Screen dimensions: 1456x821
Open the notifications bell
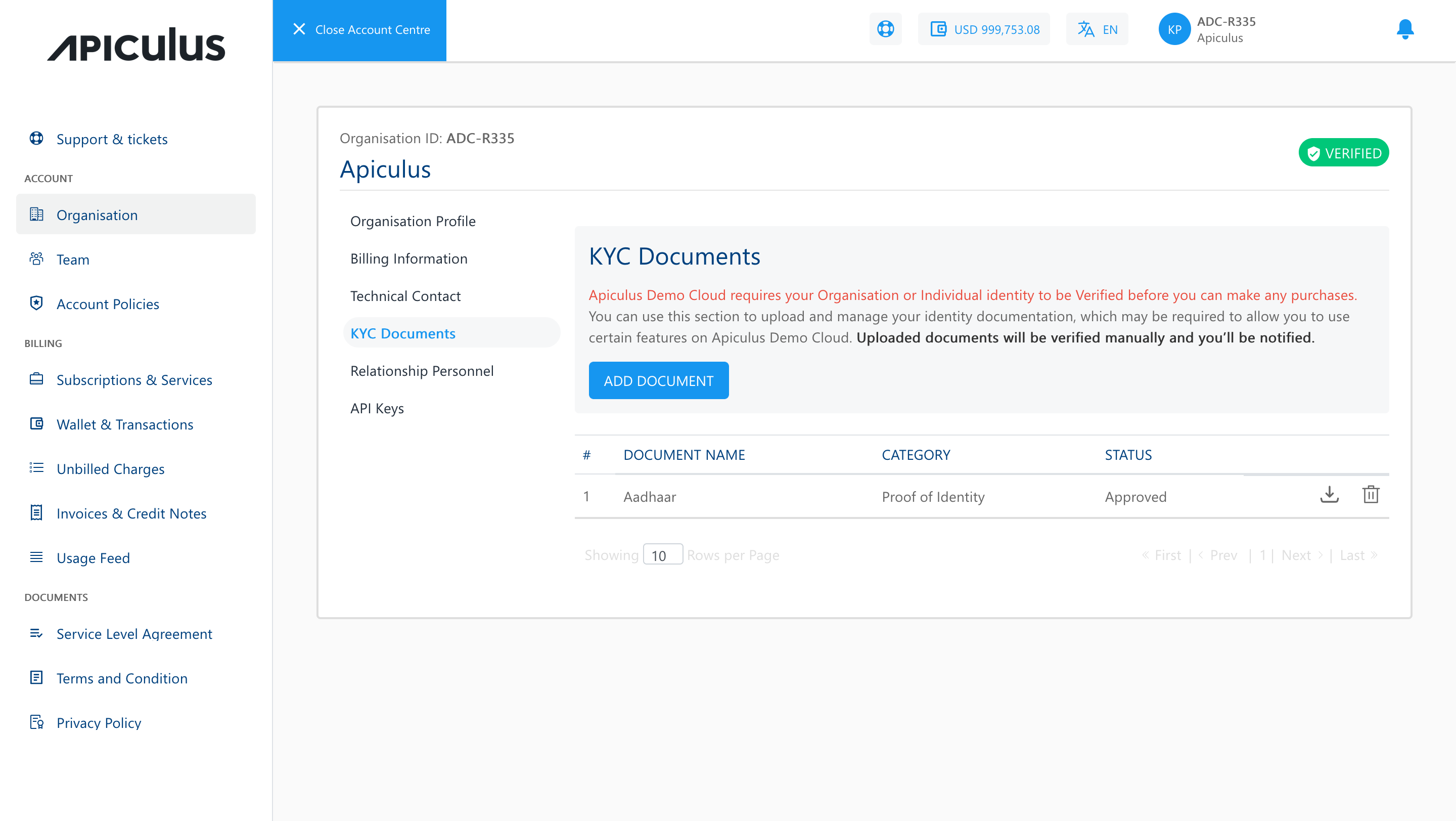[1405, 29]
